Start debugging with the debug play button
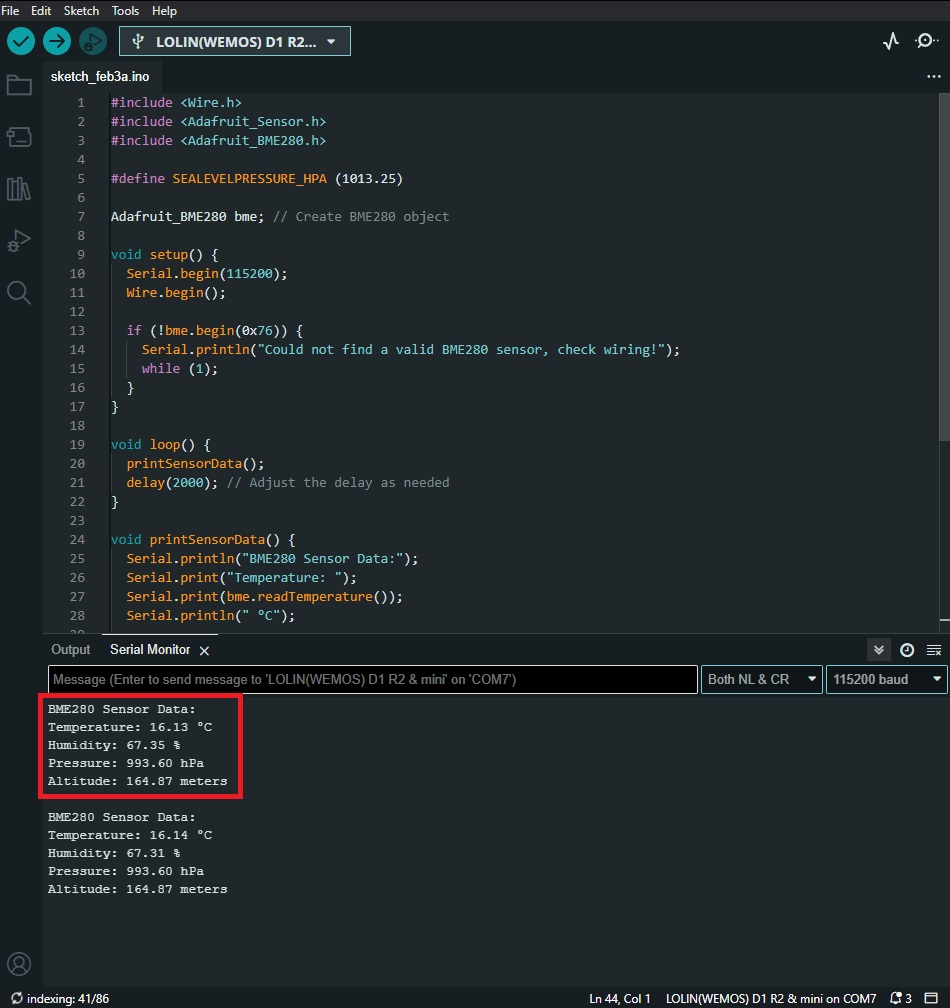The image size is (950, 1008). 93,42
